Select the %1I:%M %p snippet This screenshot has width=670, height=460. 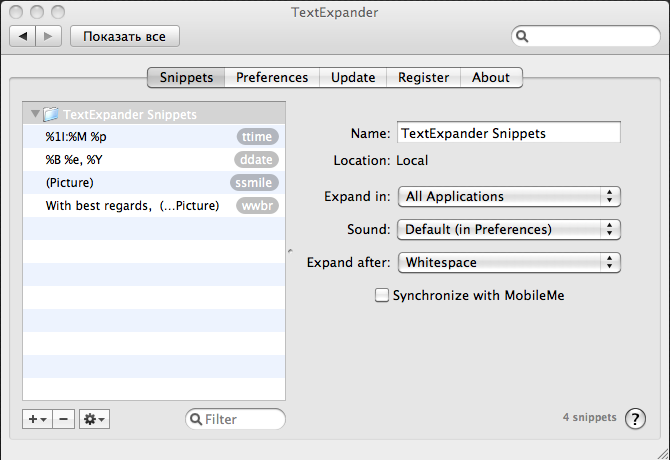click(x=154, y=137)
